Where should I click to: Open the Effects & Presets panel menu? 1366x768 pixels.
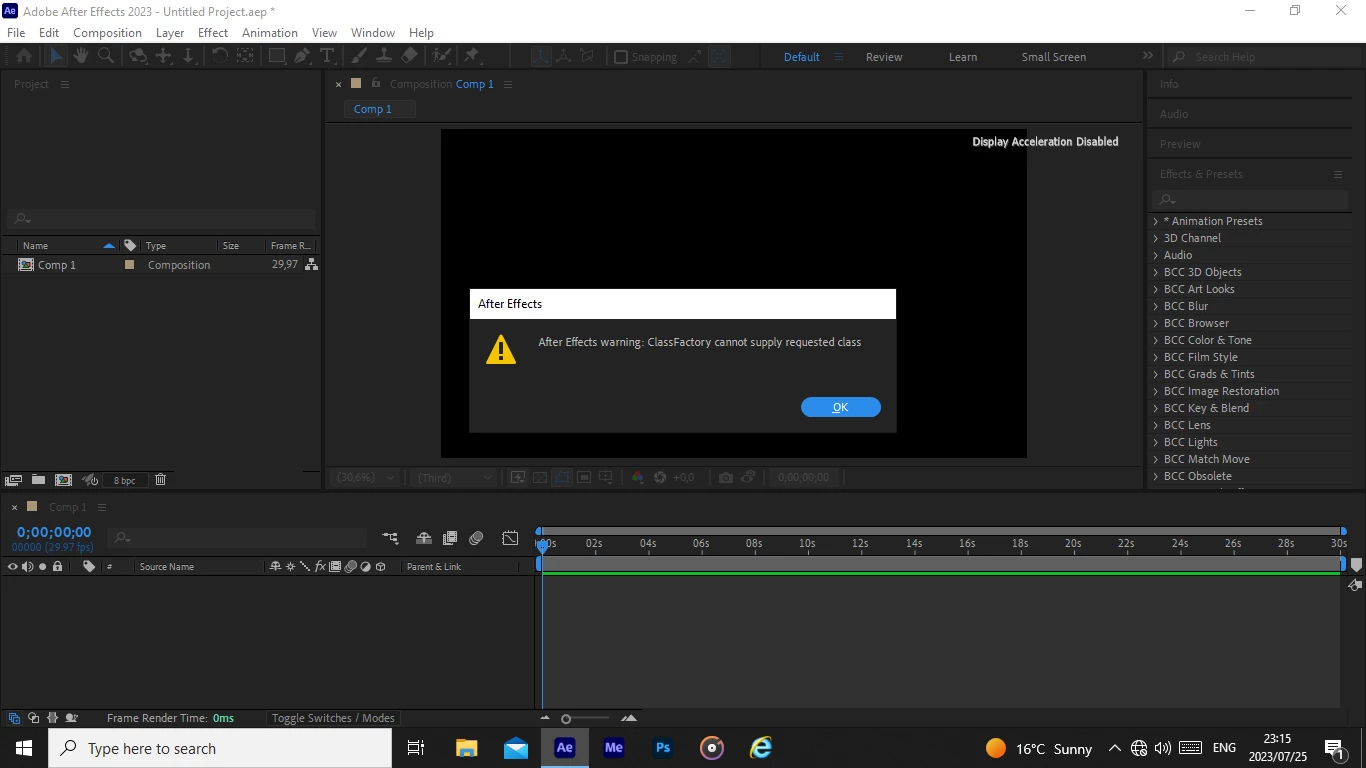pyautogui.click(x=1337, y=174)
